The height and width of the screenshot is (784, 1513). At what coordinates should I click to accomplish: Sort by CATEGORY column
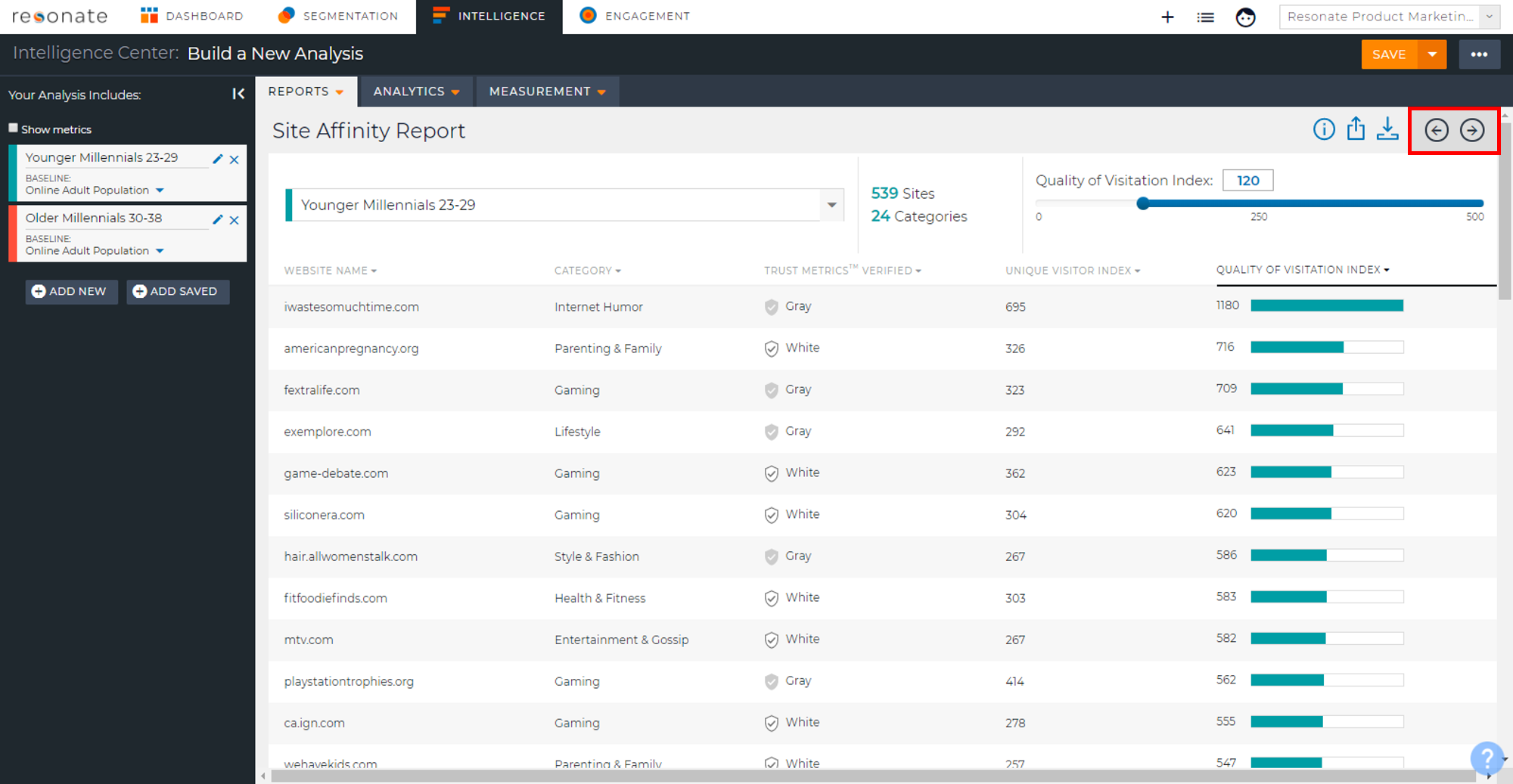587,271
